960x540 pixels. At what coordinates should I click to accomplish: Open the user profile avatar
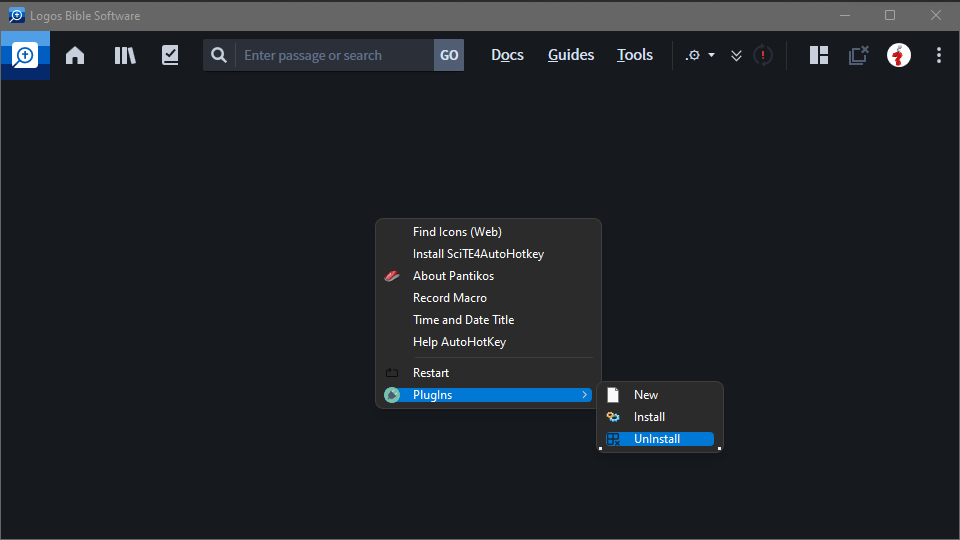(x=899, y=55)
